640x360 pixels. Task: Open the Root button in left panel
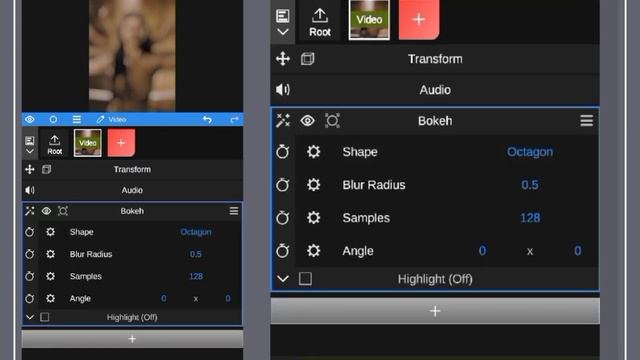pos(55,145)
